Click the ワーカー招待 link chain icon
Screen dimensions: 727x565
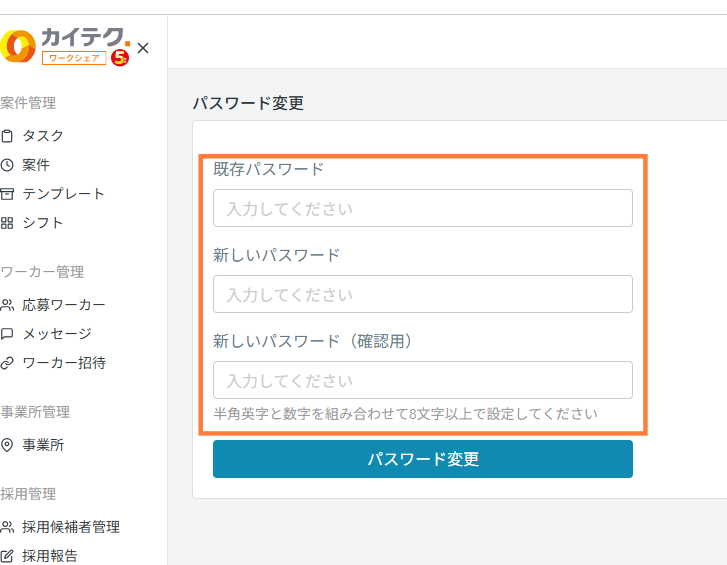tap(7, 363)
